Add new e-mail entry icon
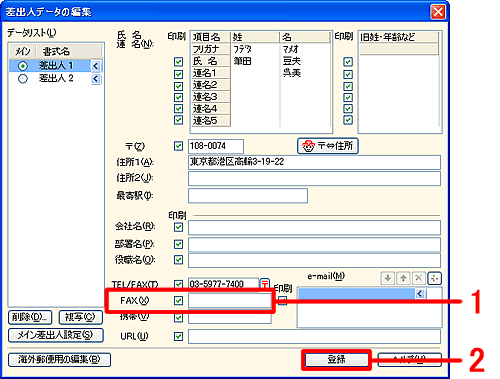 click(435, 278)
